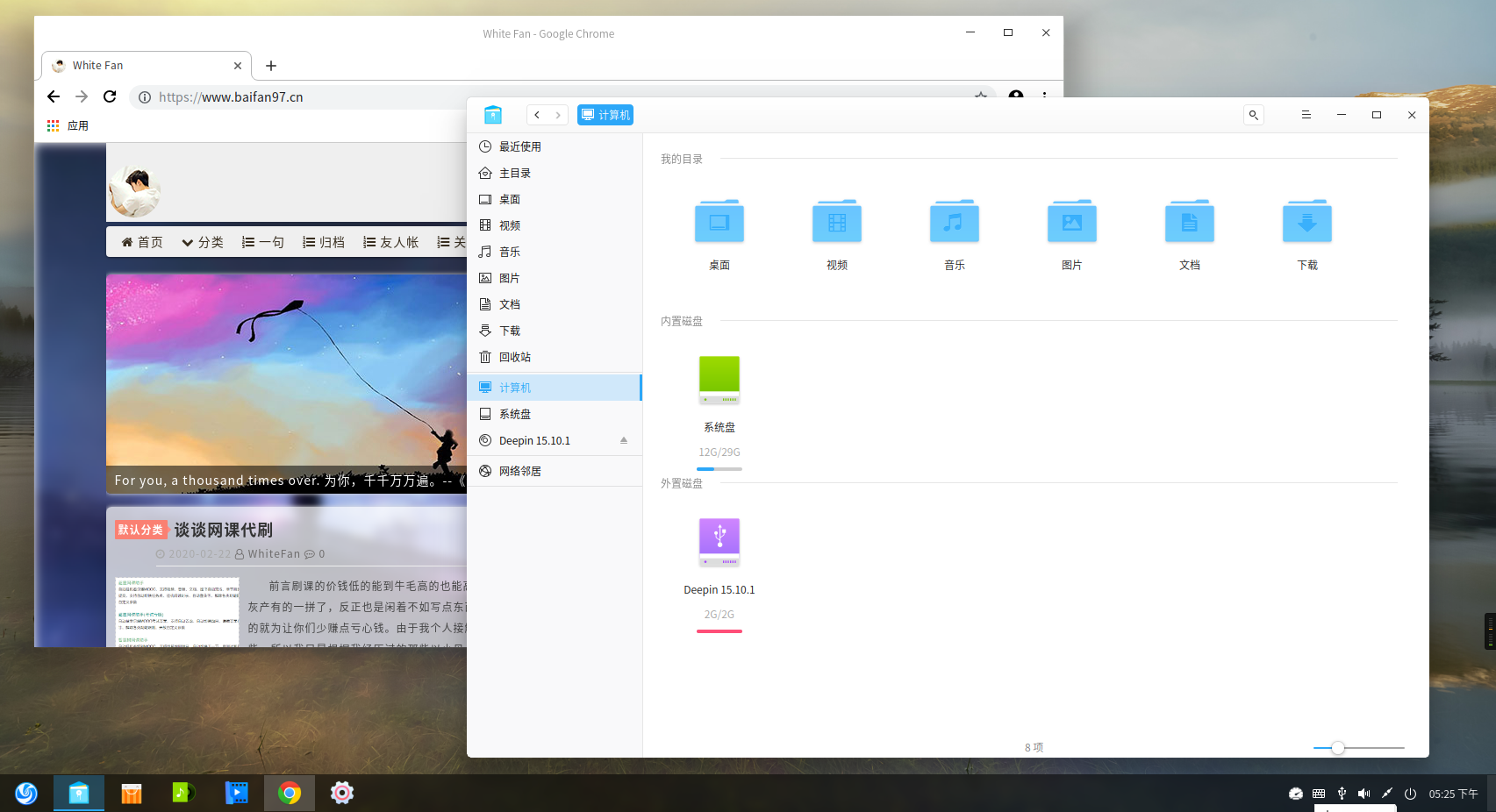Open 应用 apps shortcut in bookmarks bar
This screenshot has width=1496, height=812.
(68, 125)
